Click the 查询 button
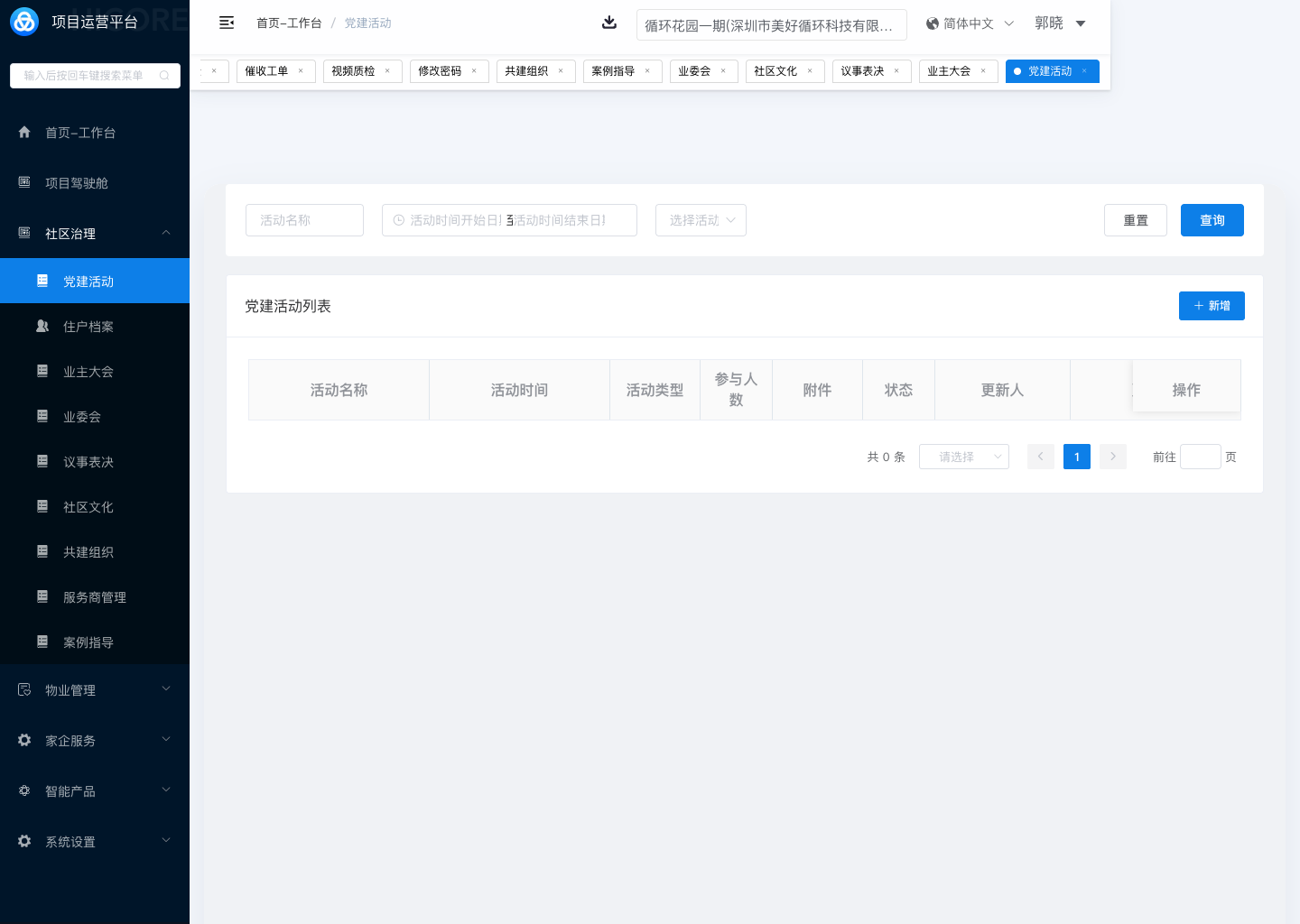The image size is (1300, 924). click(1212, 220)
